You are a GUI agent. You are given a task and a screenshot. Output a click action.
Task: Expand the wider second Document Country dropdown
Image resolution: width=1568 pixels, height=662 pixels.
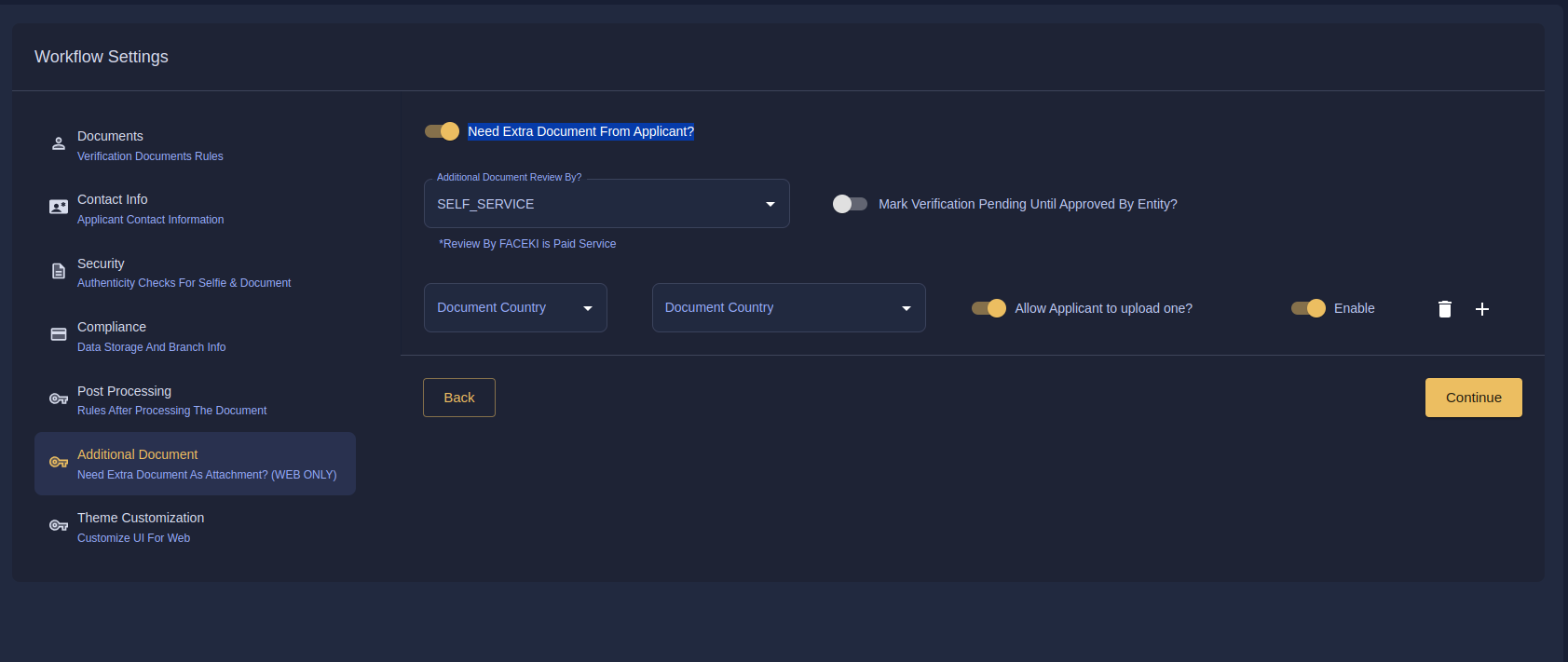788,308
